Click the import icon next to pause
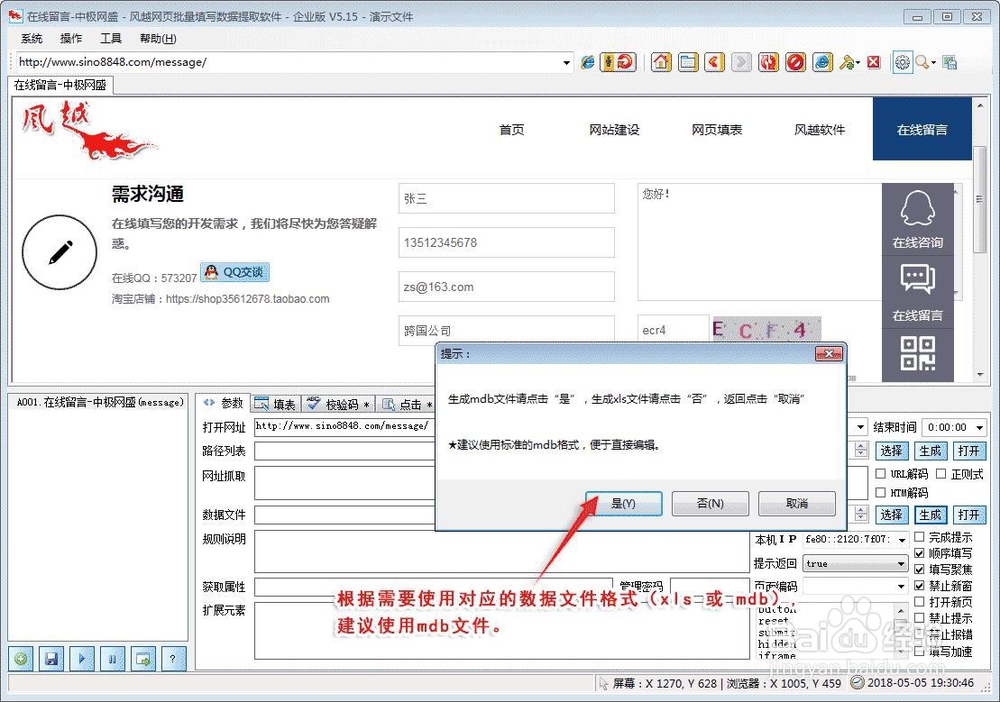 click(x=143, y=659)
